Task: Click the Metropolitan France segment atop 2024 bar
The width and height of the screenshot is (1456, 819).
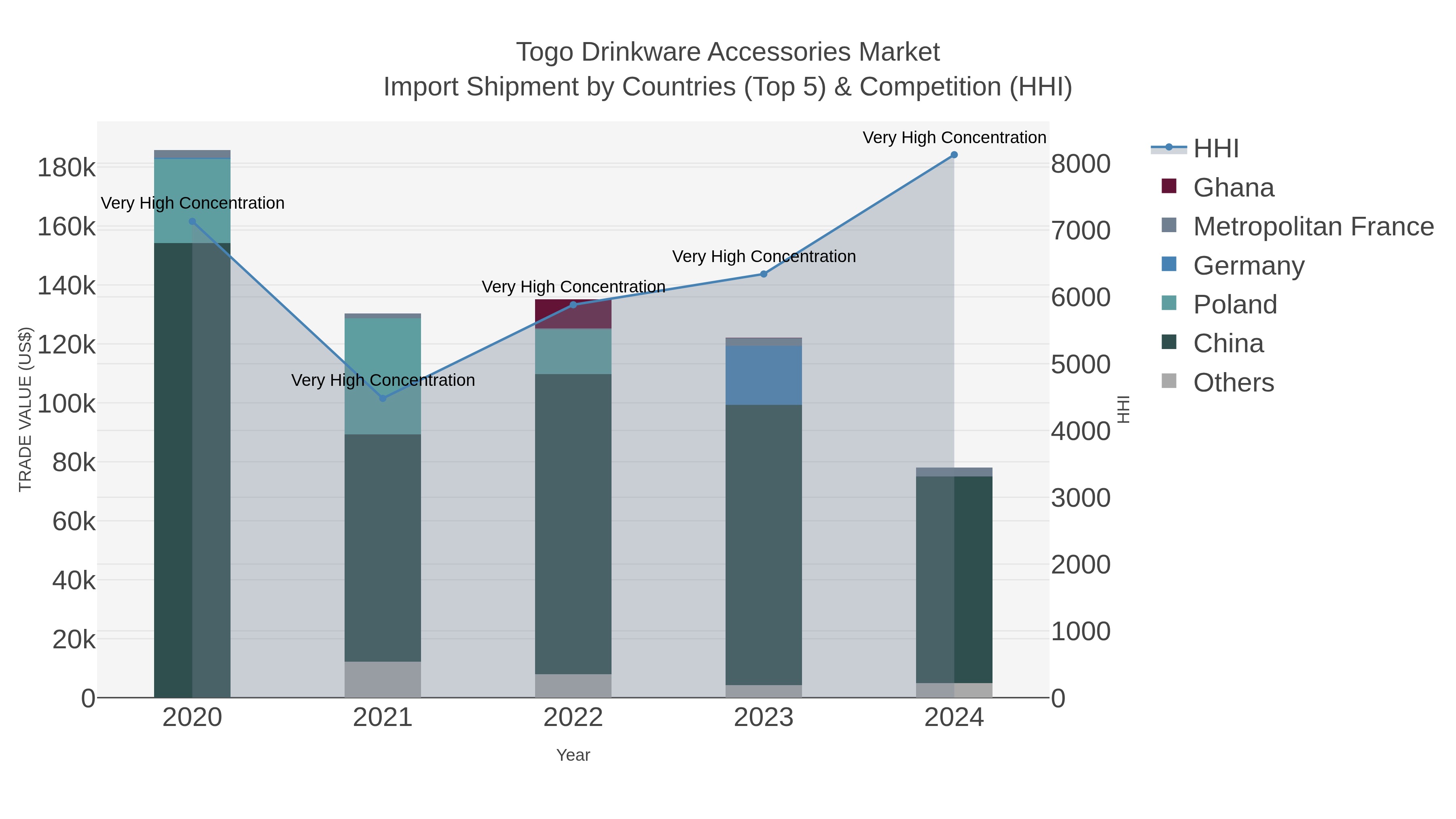Action: click(x=954, y=472)
